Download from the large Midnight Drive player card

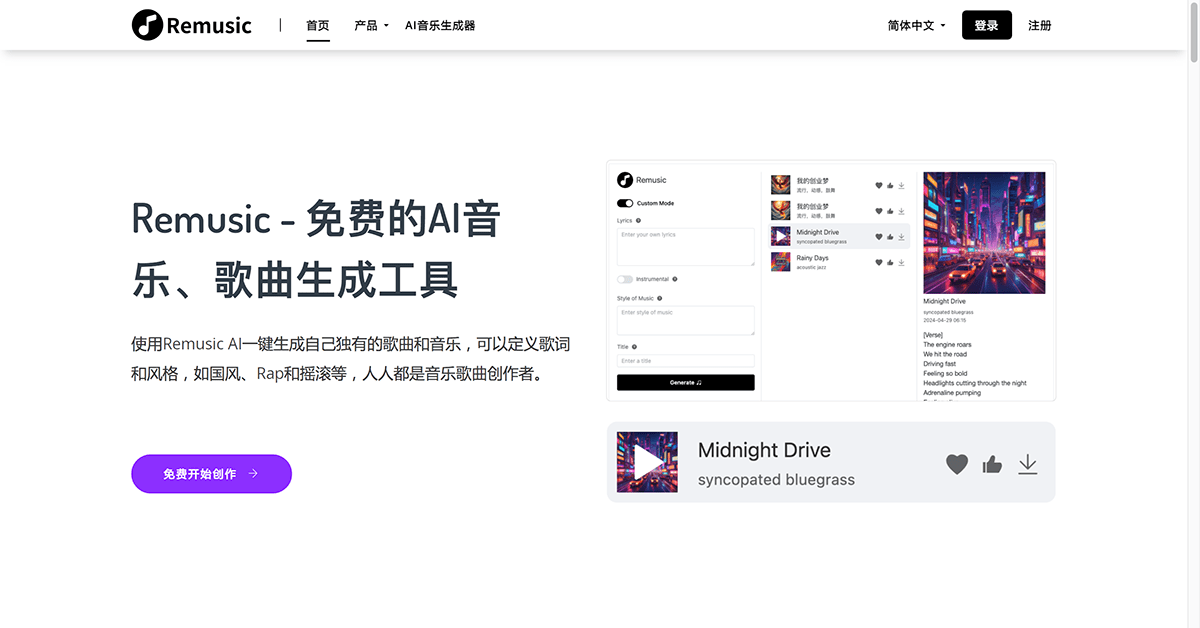[x=1028, y=464]
